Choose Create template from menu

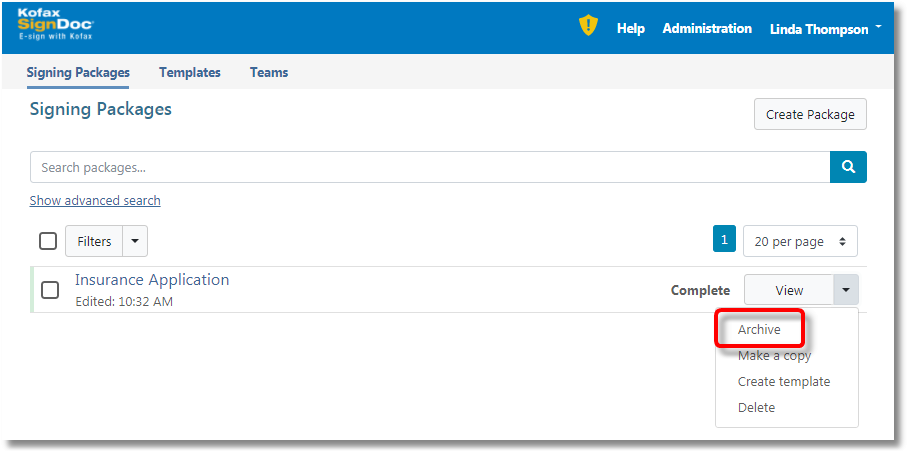point(784,382)
